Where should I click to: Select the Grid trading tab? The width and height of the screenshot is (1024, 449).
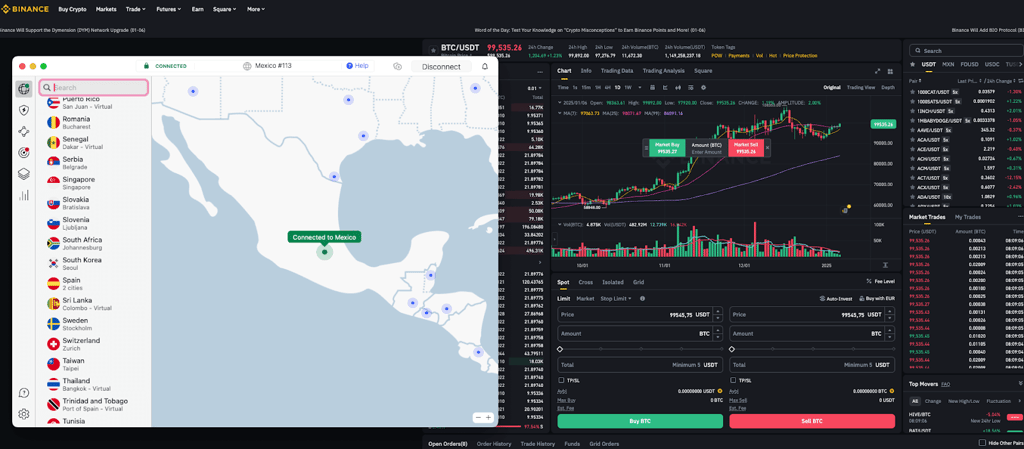tap(638, 282)
